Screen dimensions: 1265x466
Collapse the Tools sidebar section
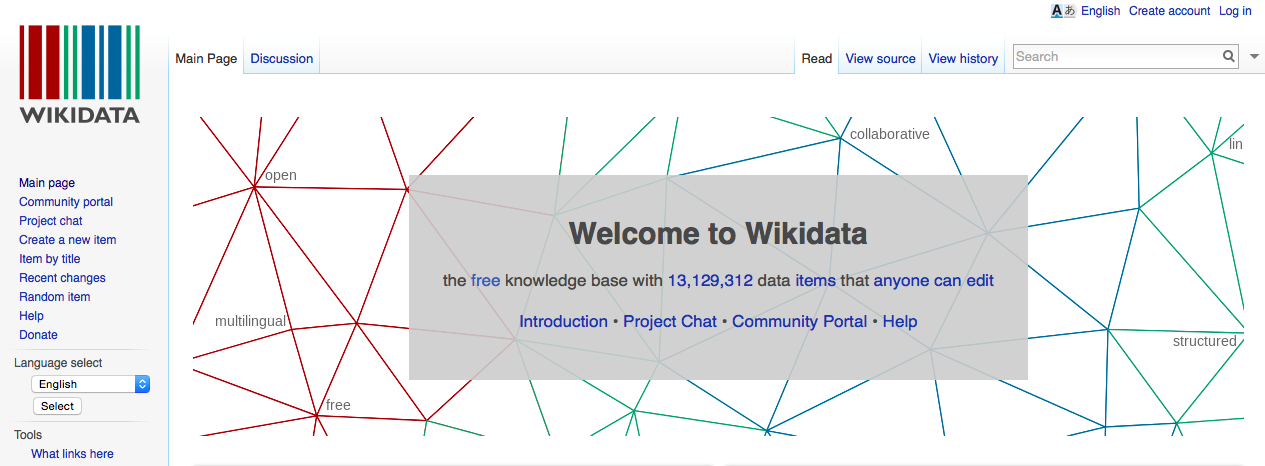[28, 435]
